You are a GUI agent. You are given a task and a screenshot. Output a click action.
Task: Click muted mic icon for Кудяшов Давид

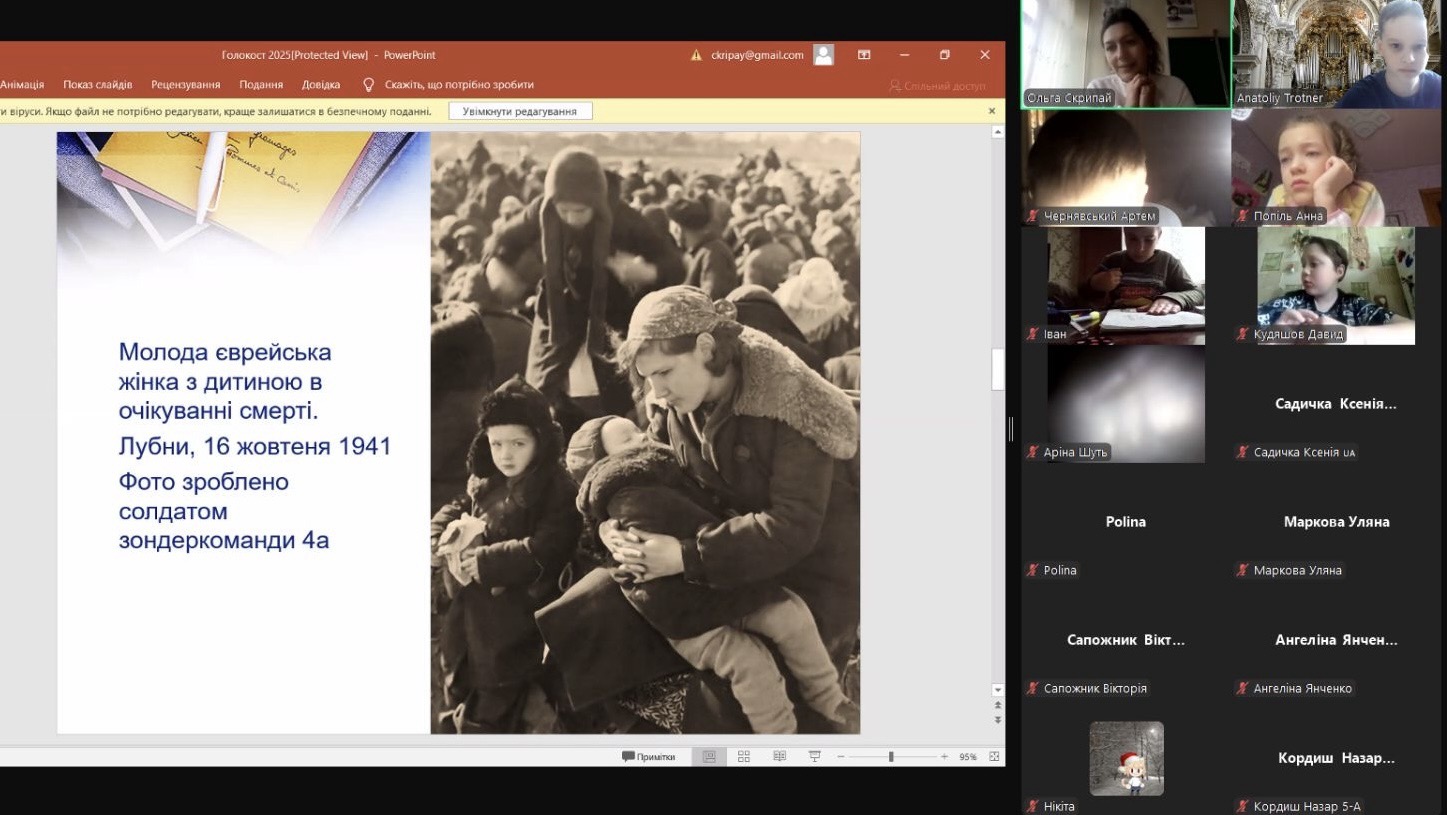(1243, 334)
